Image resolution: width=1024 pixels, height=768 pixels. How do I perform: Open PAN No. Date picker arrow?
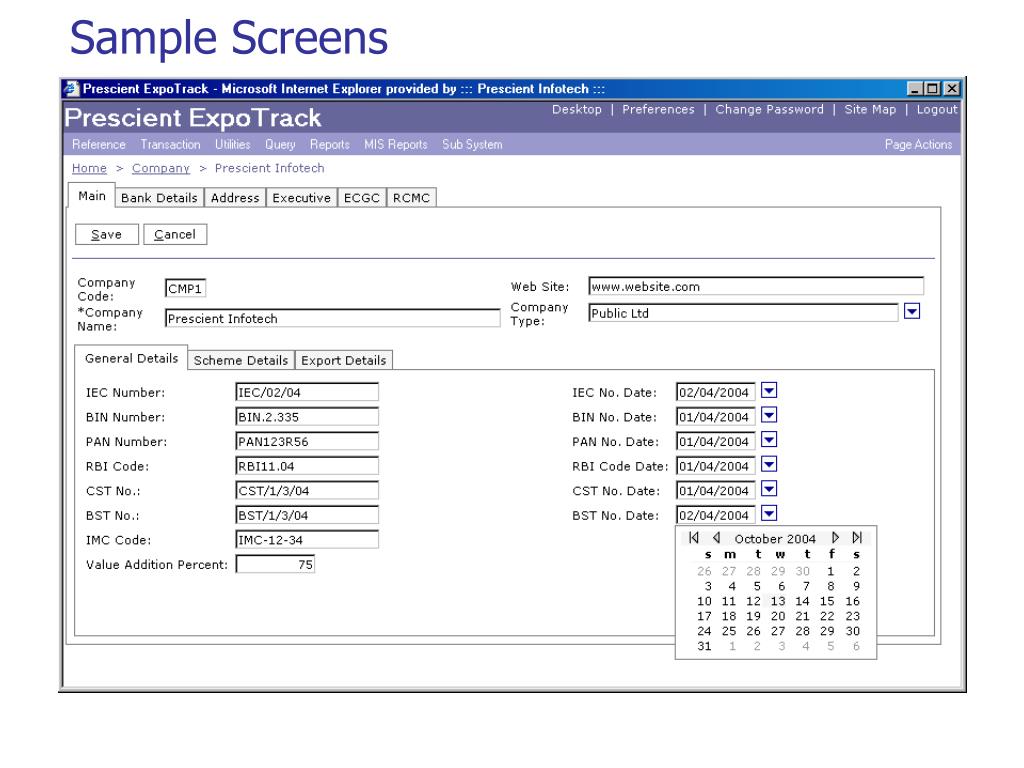pyautogui.click(x=769, y=440)
